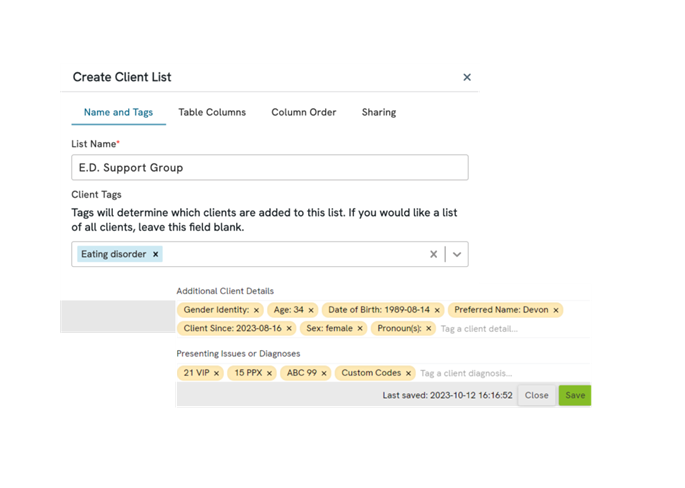Viewport: 685px width, 488px height.
Task: Delete the Custom Codes tag
Action: point(409,373)
